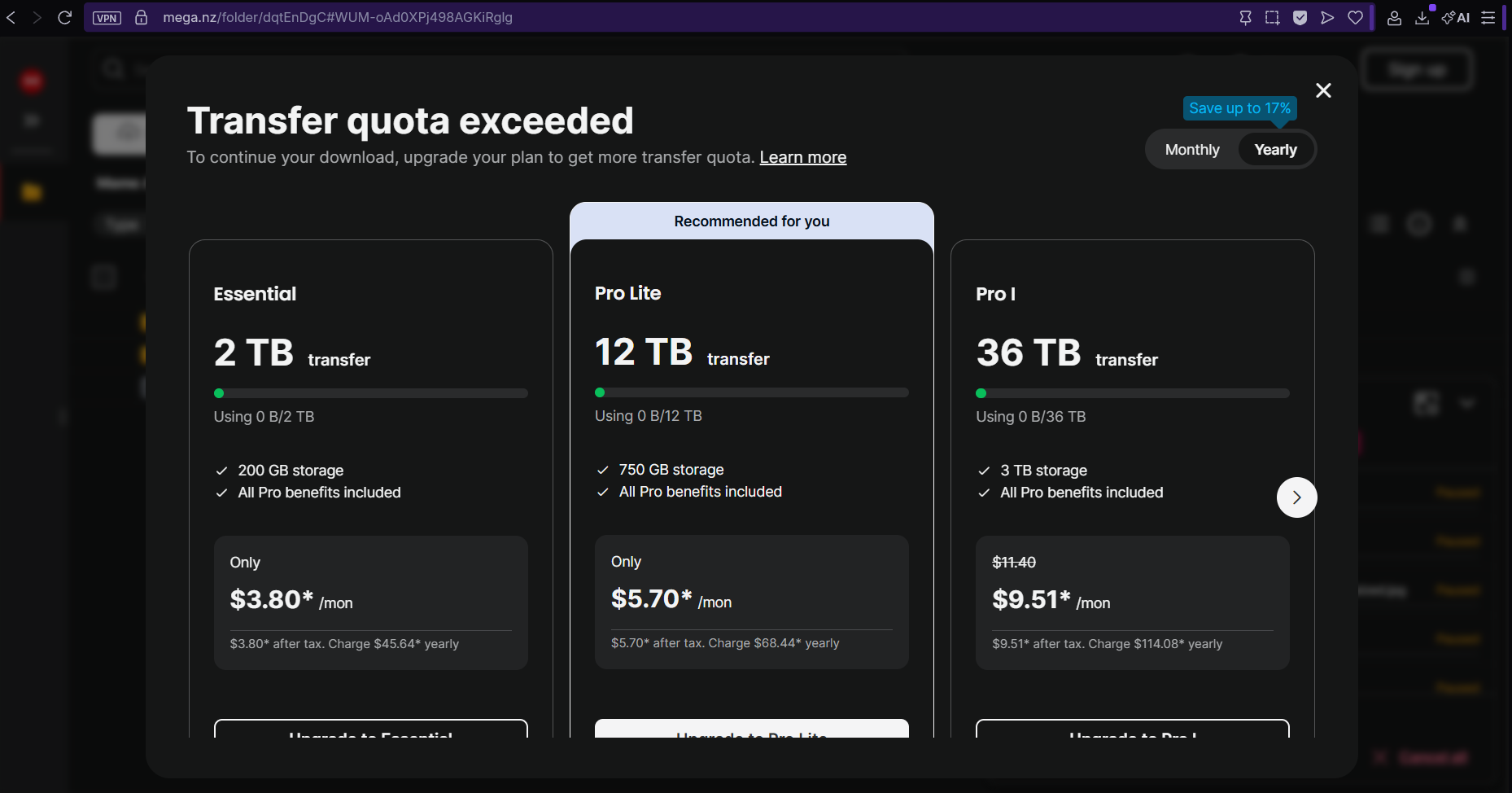The height and width of the screenshot is (793, 1512).
Task: Select the Essential plan title
Action: pyautogui.click(x=255, y=294)
